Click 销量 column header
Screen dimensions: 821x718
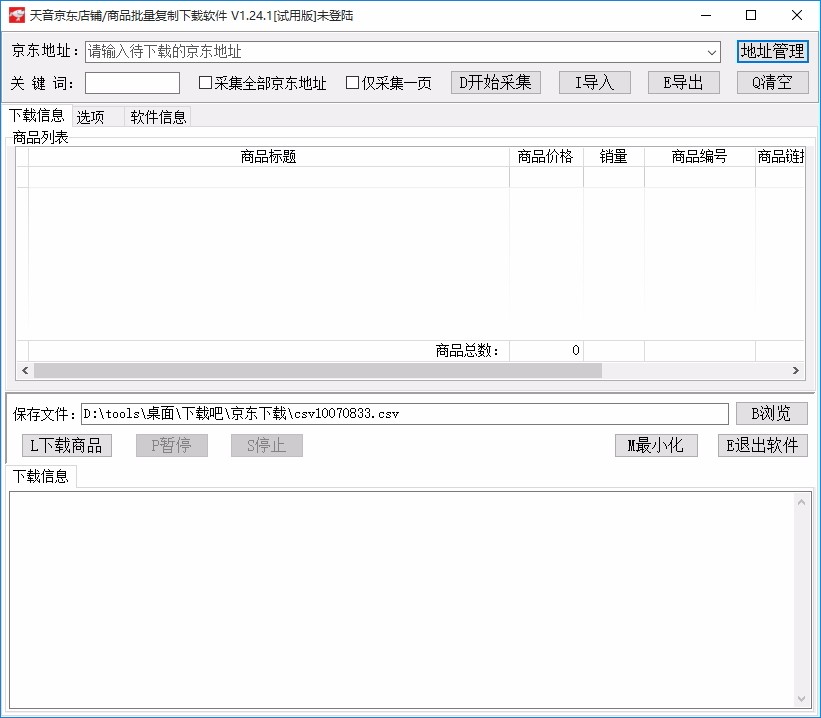614,157
